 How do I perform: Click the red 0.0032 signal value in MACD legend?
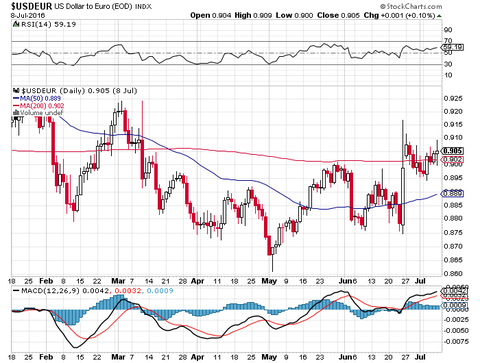click(x=128, y=291)
